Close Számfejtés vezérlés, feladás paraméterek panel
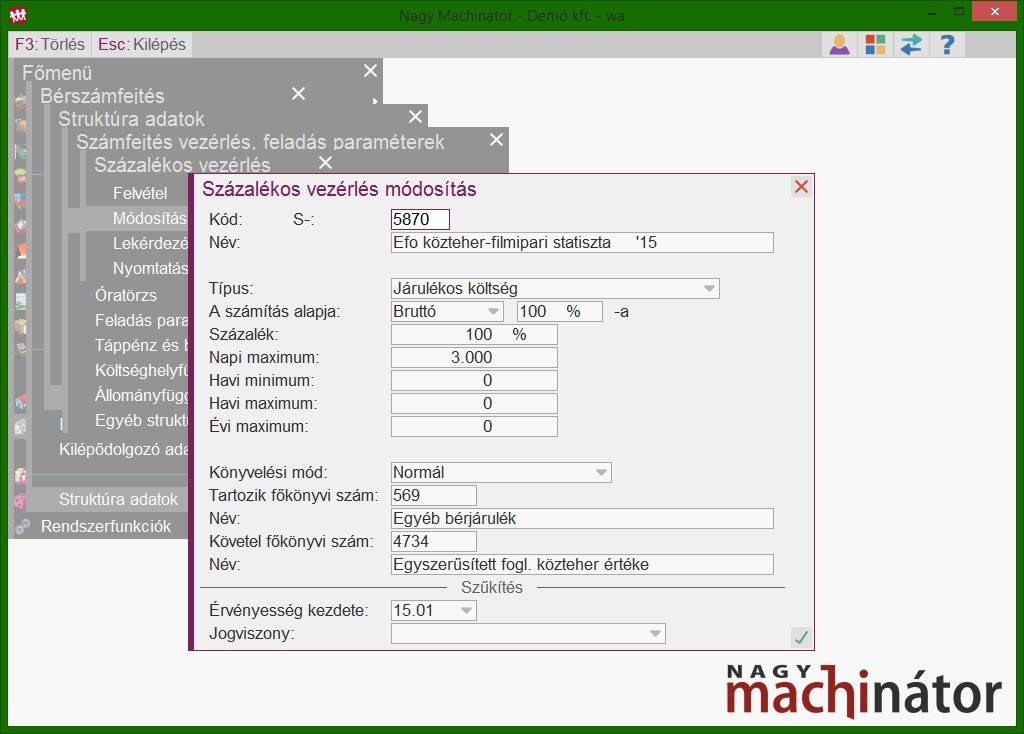 pos(496,139)
